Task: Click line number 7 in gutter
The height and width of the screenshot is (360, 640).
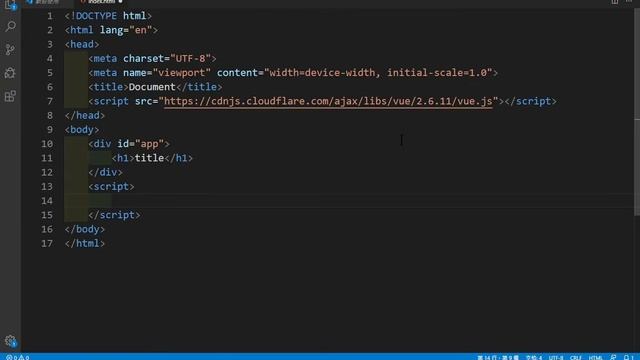Action: 50,101
